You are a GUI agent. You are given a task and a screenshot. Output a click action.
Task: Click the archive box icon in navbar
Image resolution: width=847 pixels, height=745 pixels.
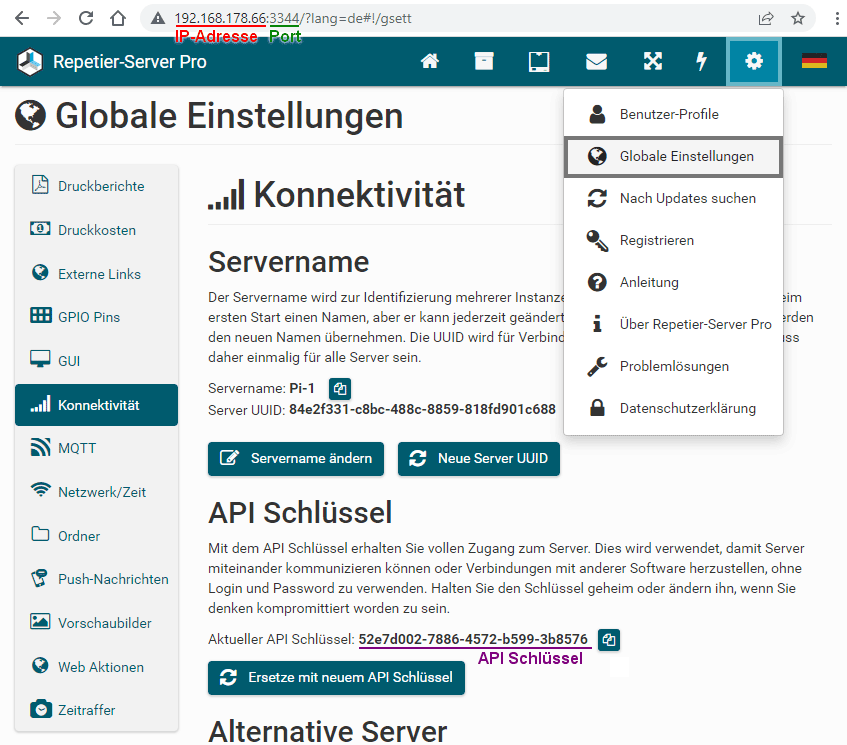[x=484, y=62]
